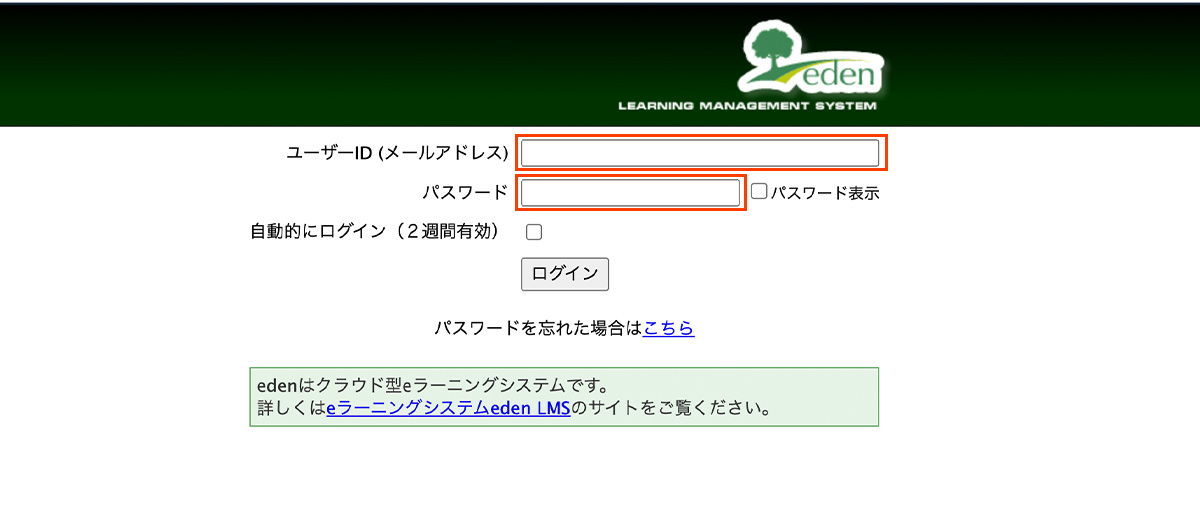Open the eラーニングシステムeden LMS link
The width and height of the screenshot is (1200, 530).
448,409
